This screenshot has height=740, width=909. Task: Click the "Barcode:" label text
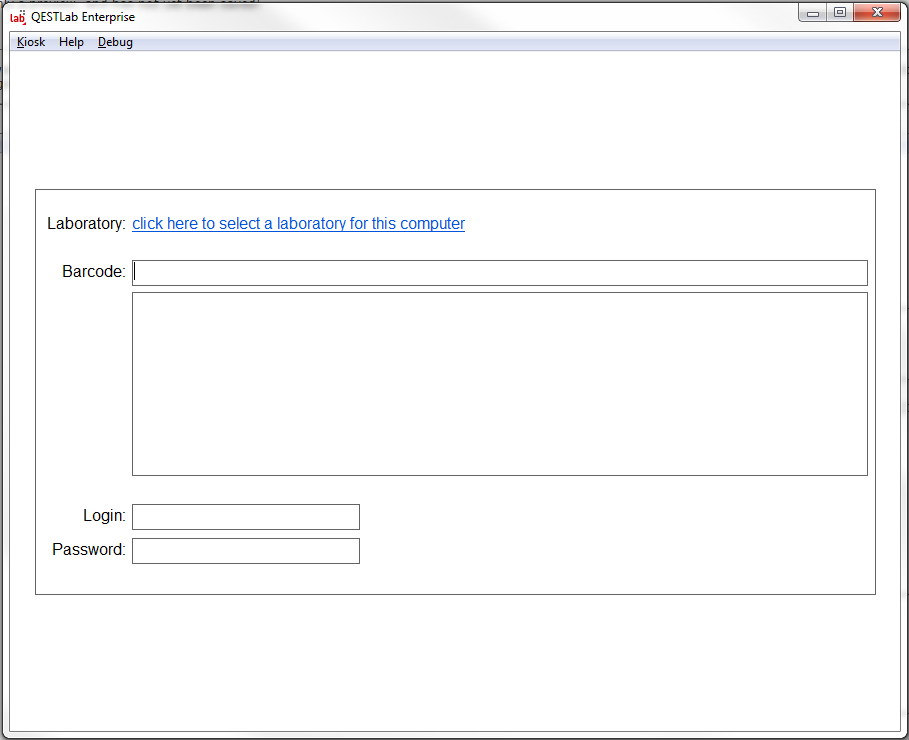click(x=94, y=272)
